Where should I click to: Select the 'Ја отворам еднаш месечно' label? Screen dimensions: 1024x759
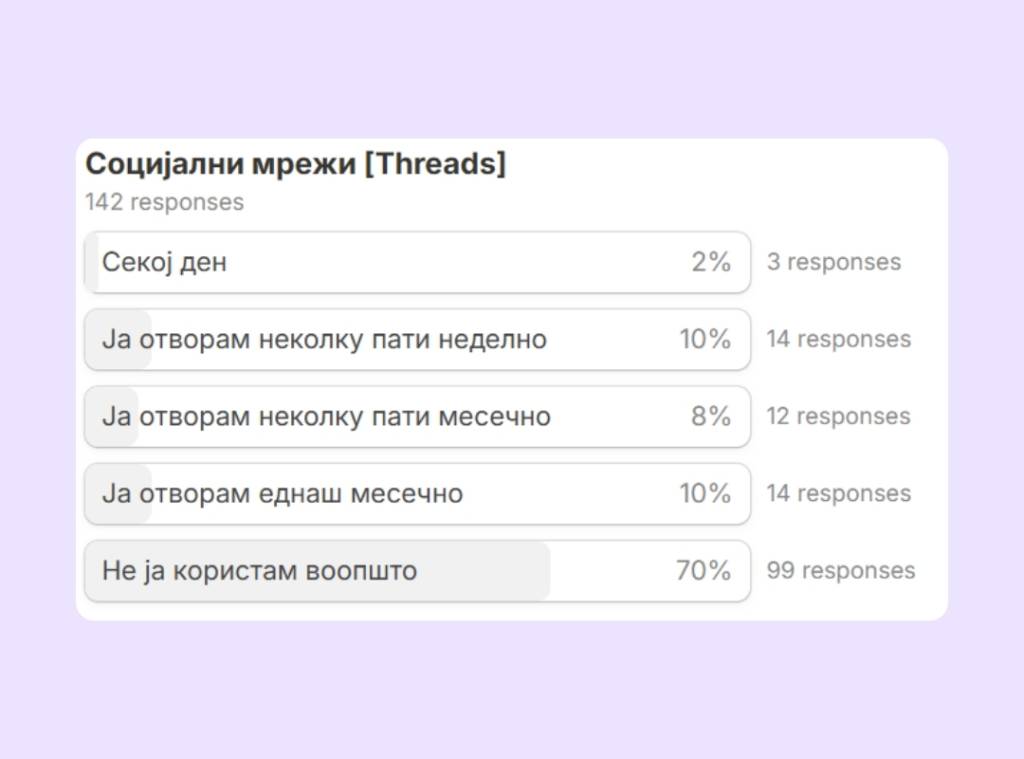click(282, 493)
